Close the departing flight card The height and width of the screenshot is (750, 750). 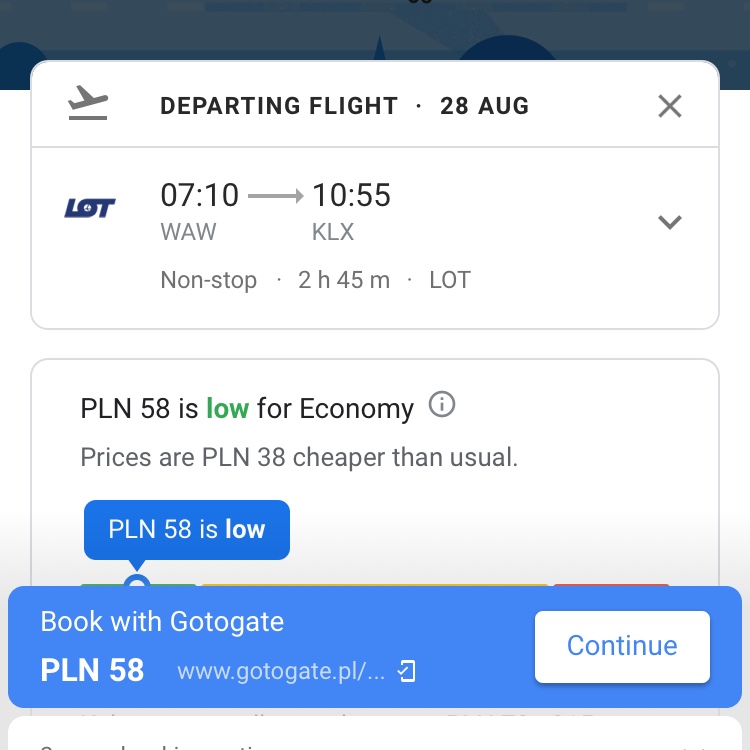tap(670, 106)
